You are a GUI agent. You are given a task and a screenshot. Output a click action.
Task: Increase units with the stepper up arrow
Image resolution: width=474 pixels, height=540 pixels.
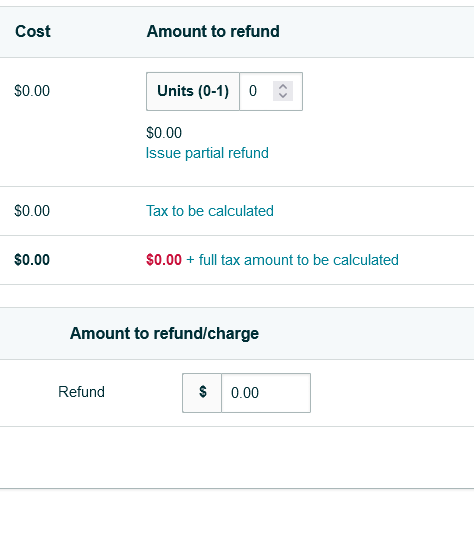click(x=283, y=86)
